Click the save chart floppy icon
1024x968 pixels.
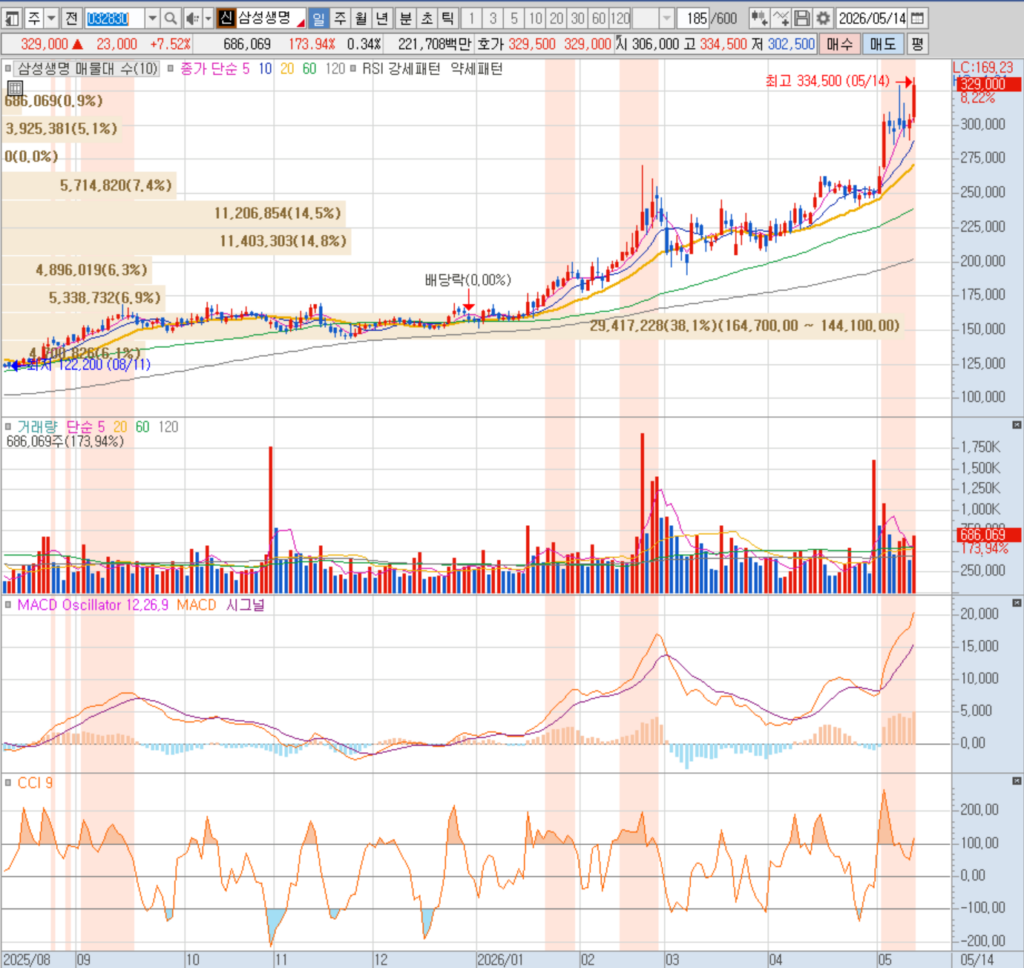[802, 18]
